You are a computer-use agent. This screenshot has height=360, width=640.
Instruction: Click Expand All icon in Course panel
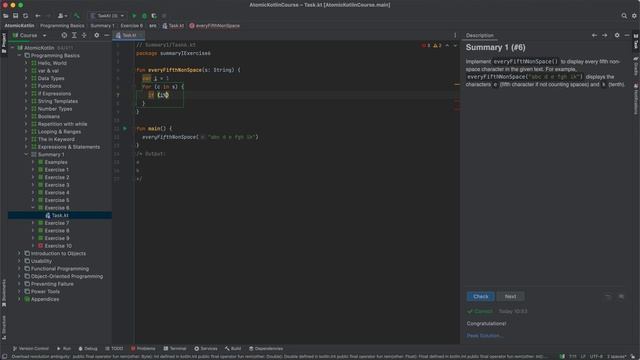74,36
